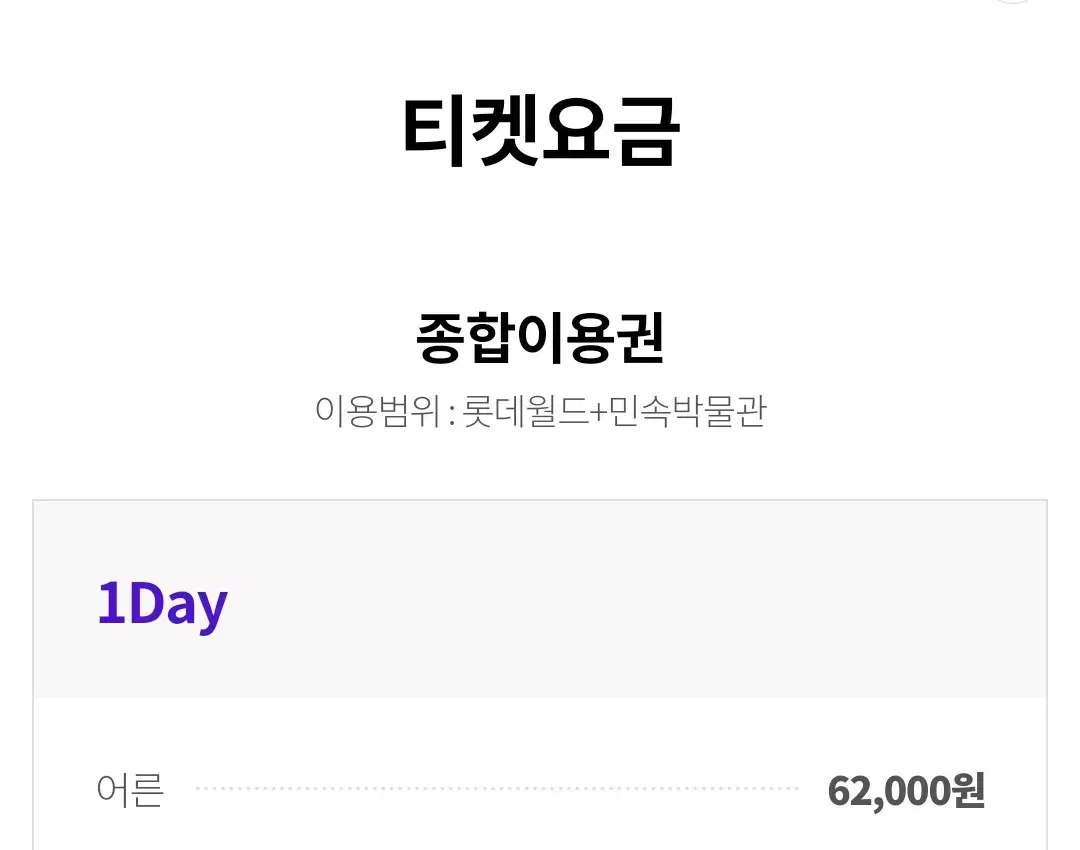Click the 이용범위 description text
The height and width of the screenshot is (850, 1080).
tap(541, 411)
